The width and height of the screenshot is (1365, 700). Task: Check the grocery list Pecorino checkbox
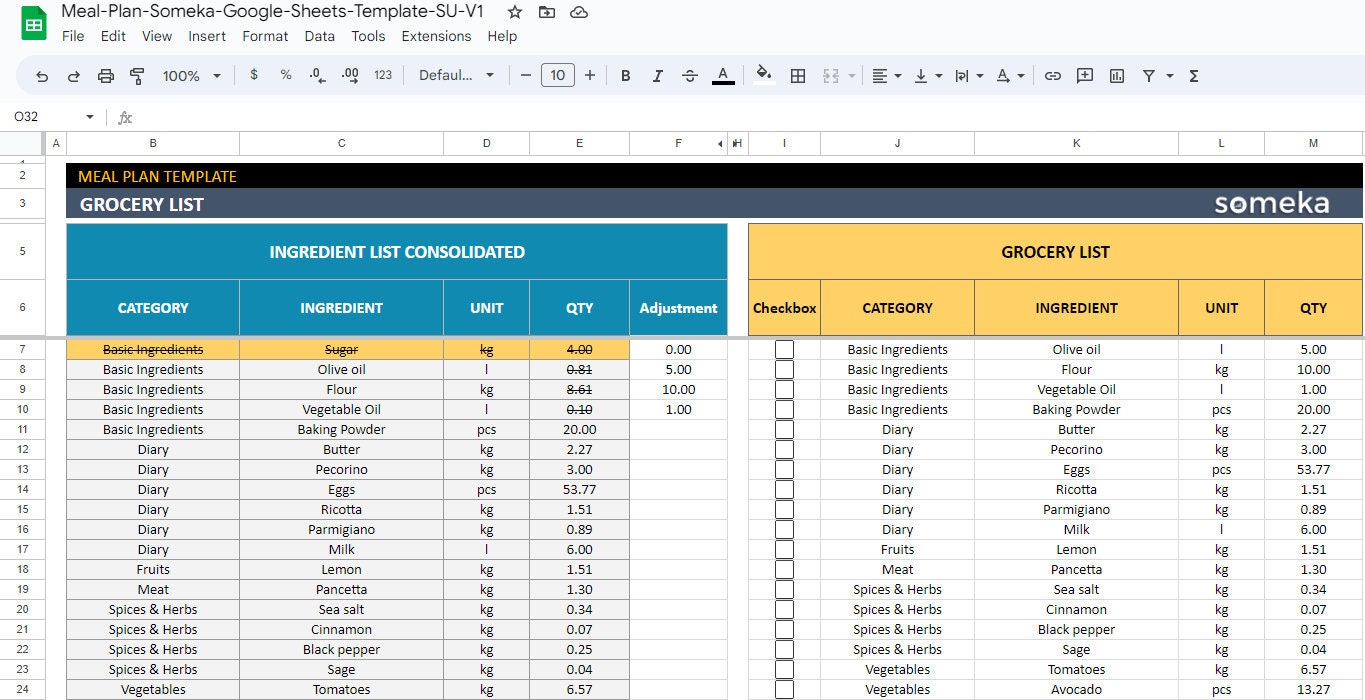[784, 449]
